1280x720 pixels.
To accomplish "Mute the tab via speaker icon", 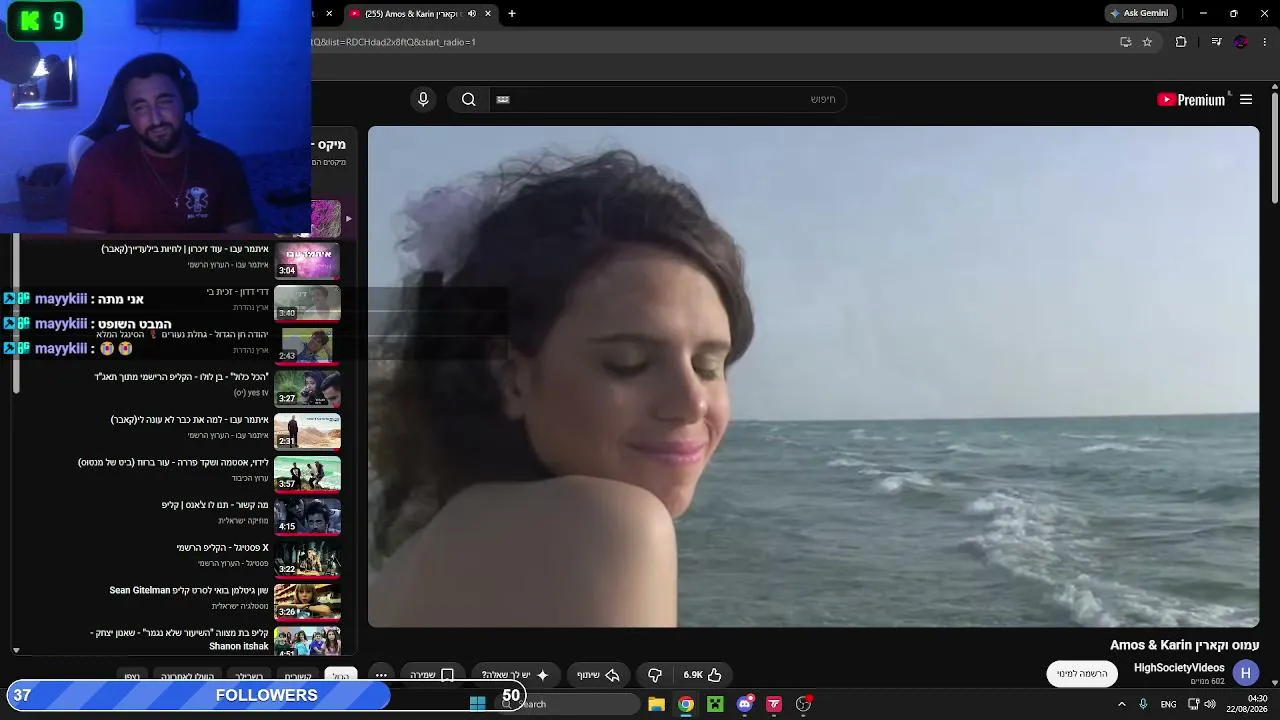I will pyautogui.click(x=472, y=13).
